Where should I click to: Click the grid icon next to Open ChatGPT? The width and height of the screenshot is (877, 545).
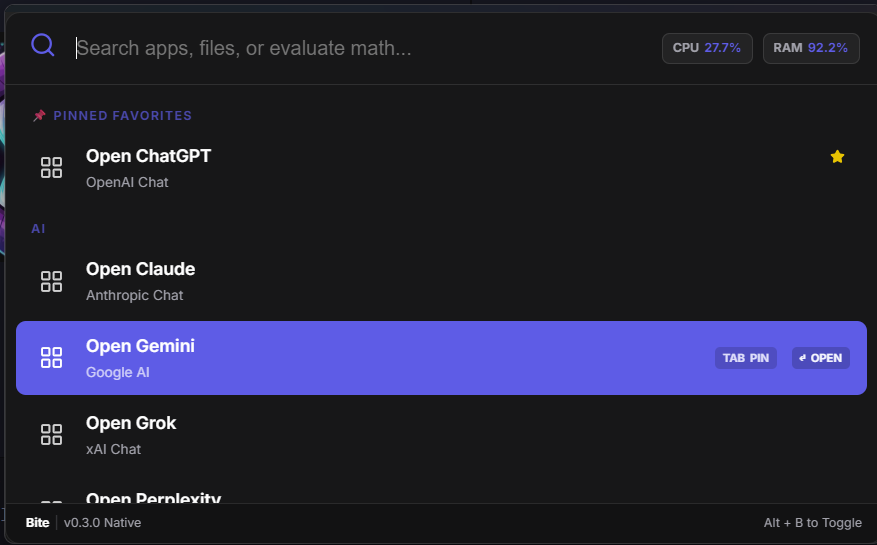(x=51, y=168)
